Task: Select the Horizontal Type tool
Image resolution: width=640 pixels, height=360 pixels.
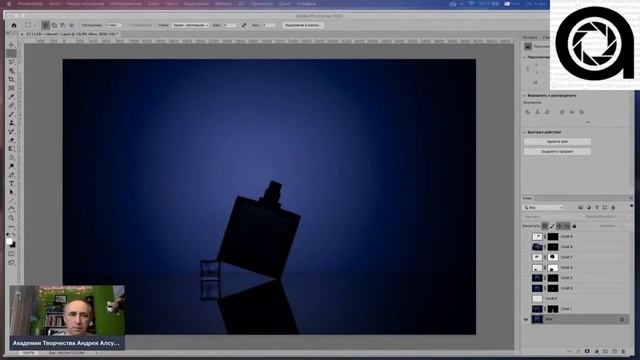Action: click(x=11, y=184)
